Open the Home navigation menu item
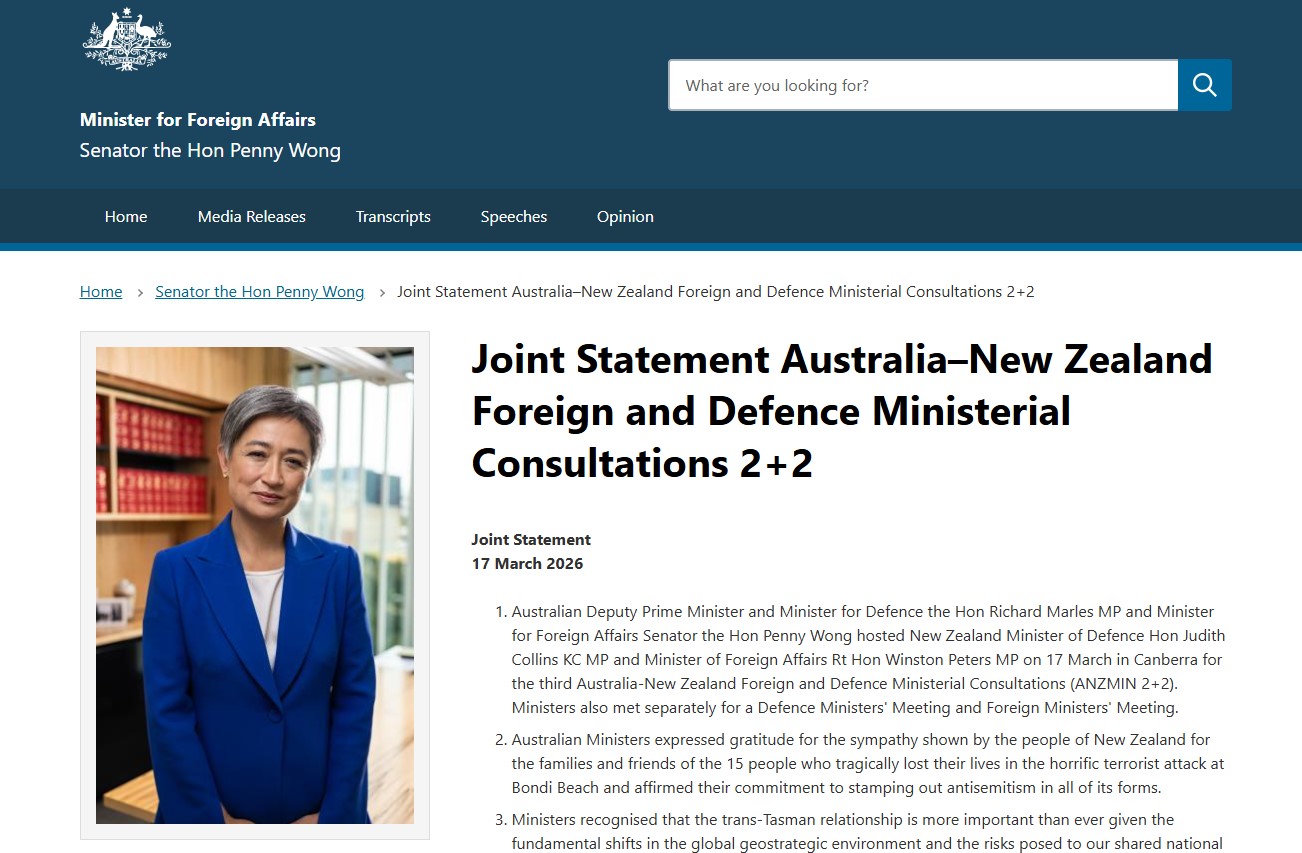 pyautogui.click(x=126, y=216)
